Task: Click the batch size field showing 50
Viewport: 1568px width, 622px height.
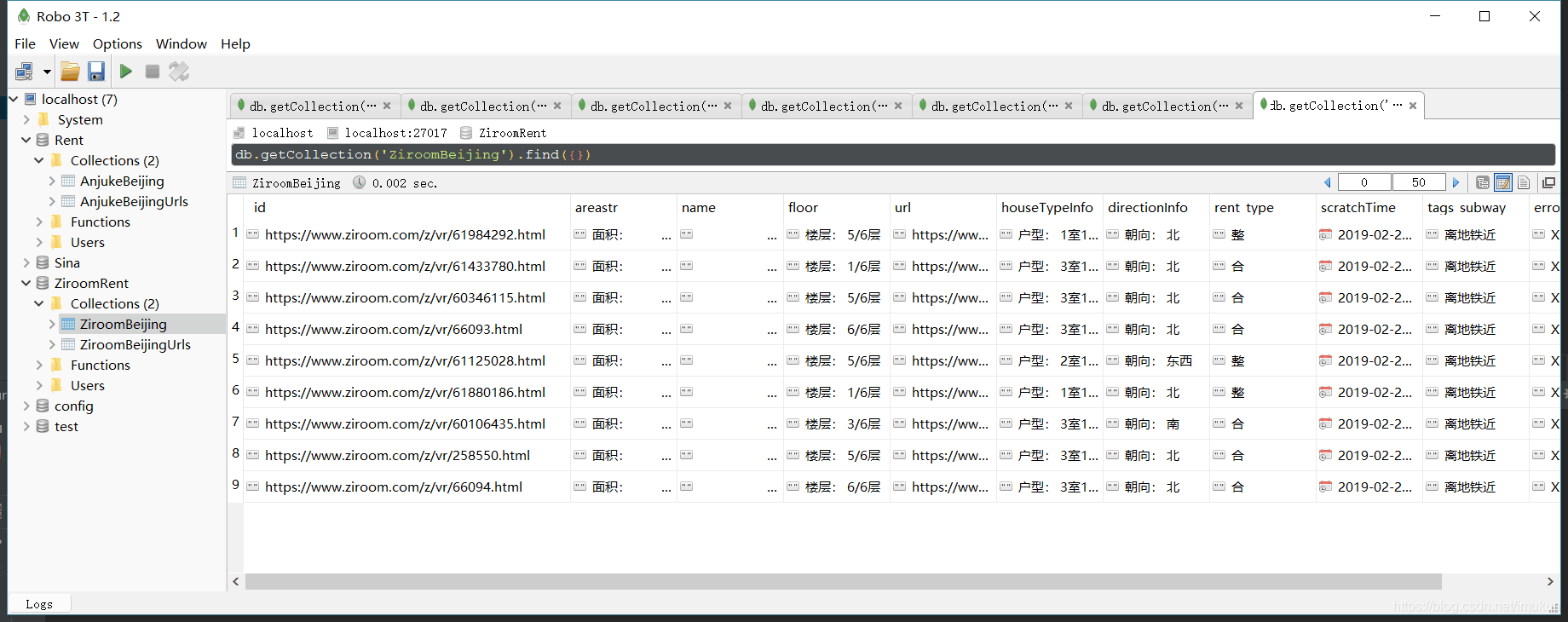Action: click(x=1419, y=182)
